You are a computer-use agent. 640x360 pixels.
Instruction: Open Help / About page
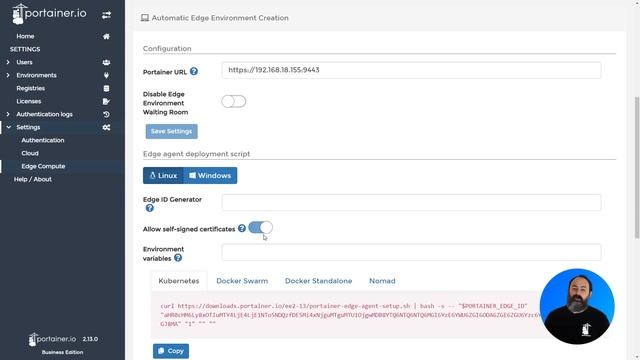(x=33, y=179)
